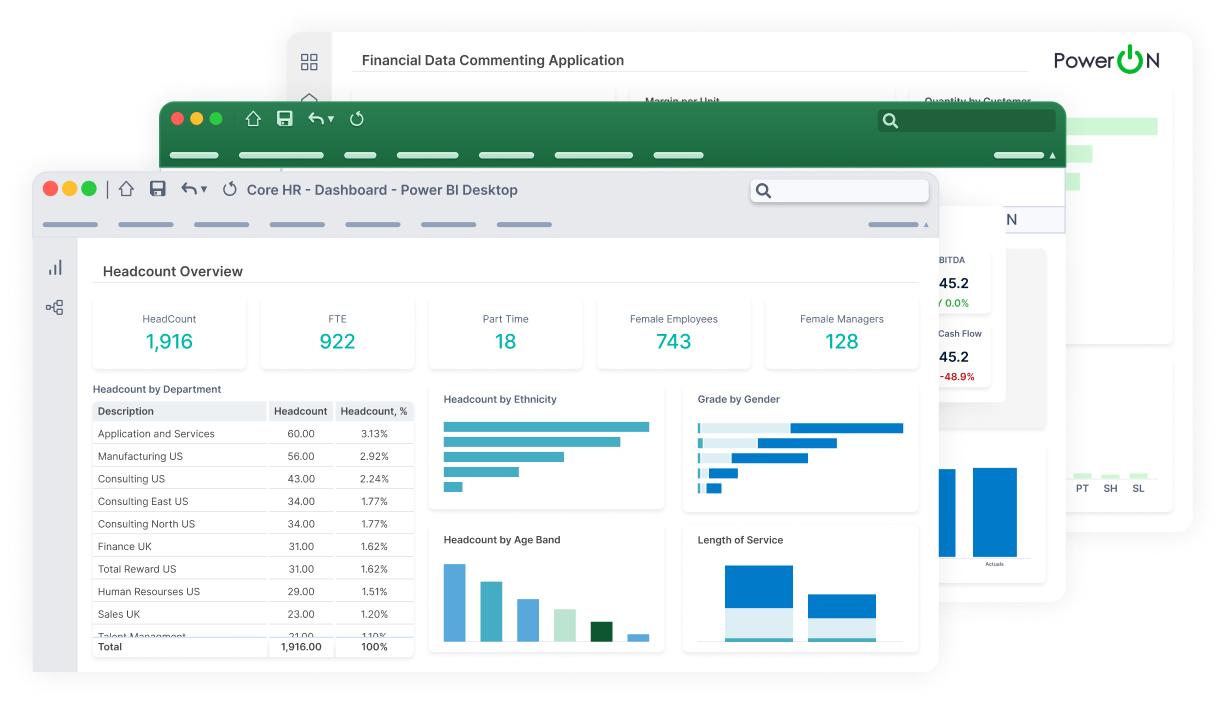1225x704 pixels.
Task: Switch to Model view using the sidebar icon
Action: click(54, 307)
